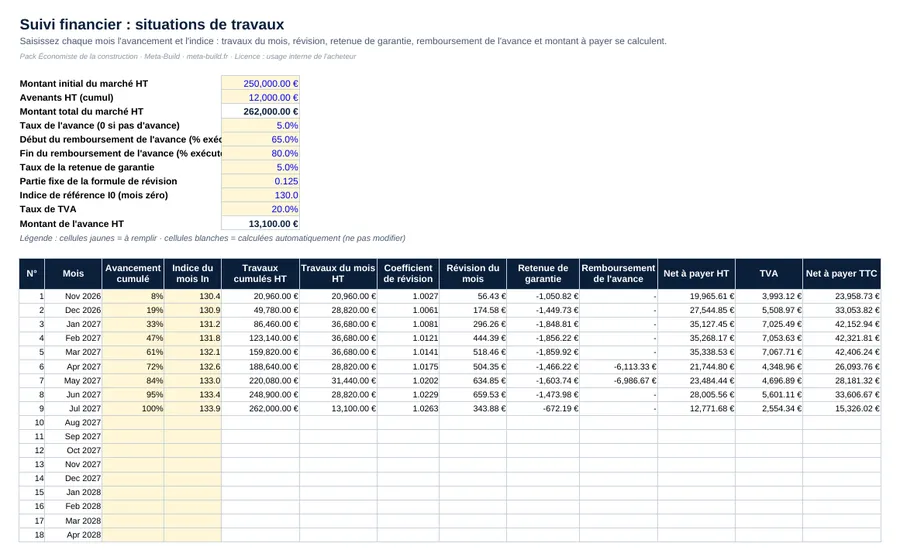Select the 33% progress cell for Jan 2027
This screenshot has height=557, width=900.
coord(133,324)
